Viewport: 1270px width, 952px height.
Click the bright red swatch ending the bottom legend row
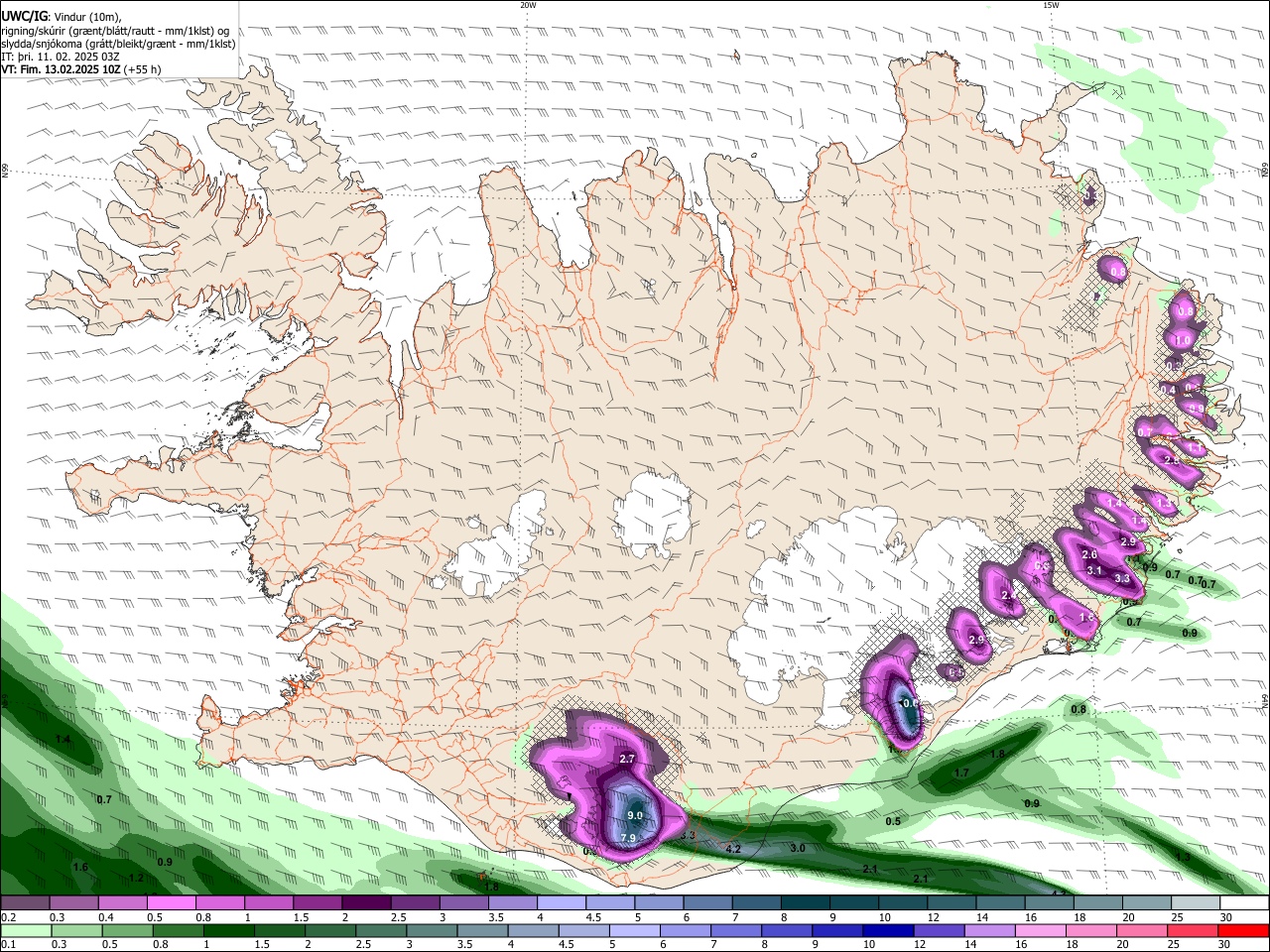point(1242,931)
